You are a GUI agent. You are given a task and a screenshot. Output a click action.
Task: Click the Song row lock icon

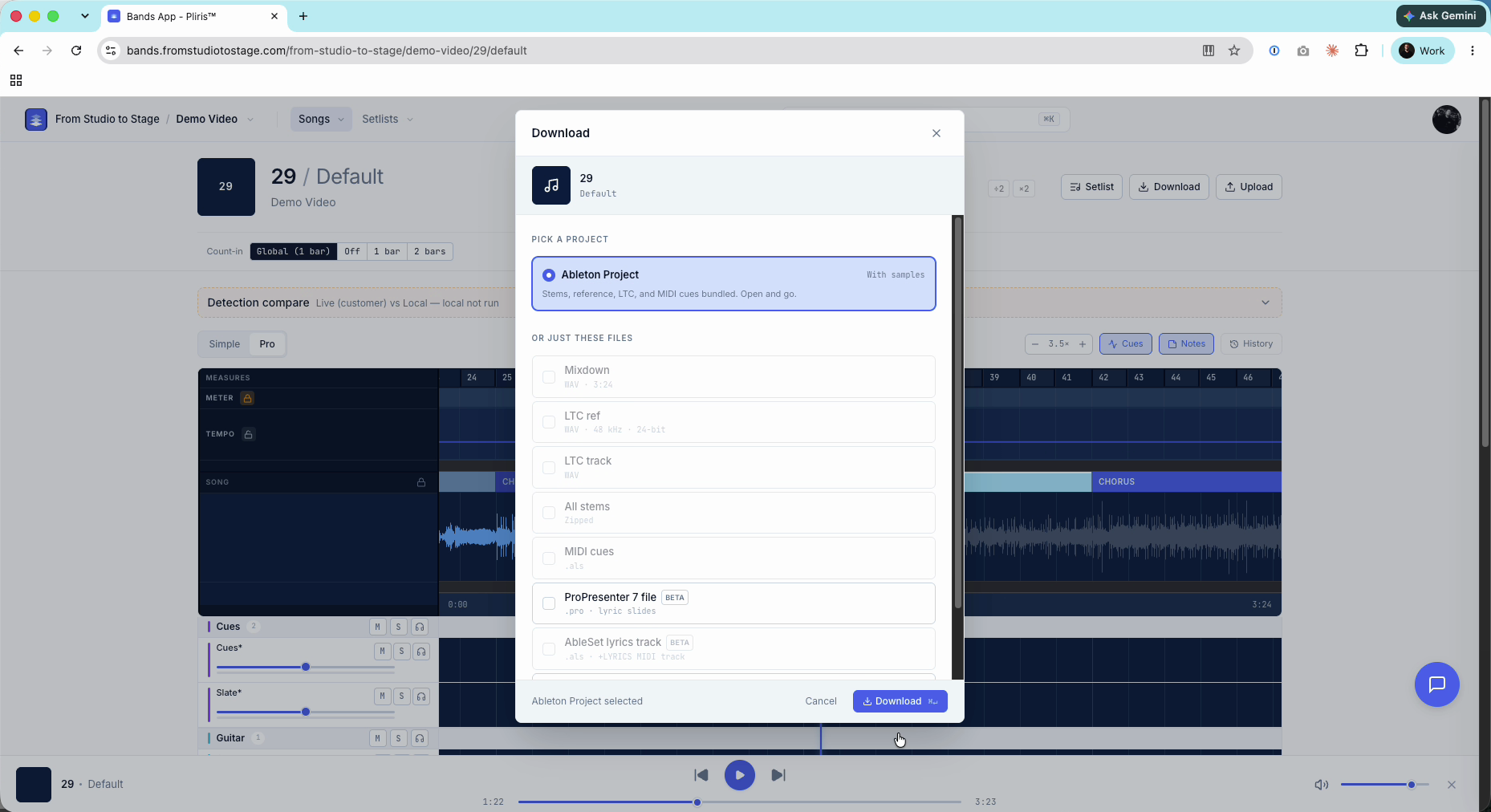(x=421, y=482)
